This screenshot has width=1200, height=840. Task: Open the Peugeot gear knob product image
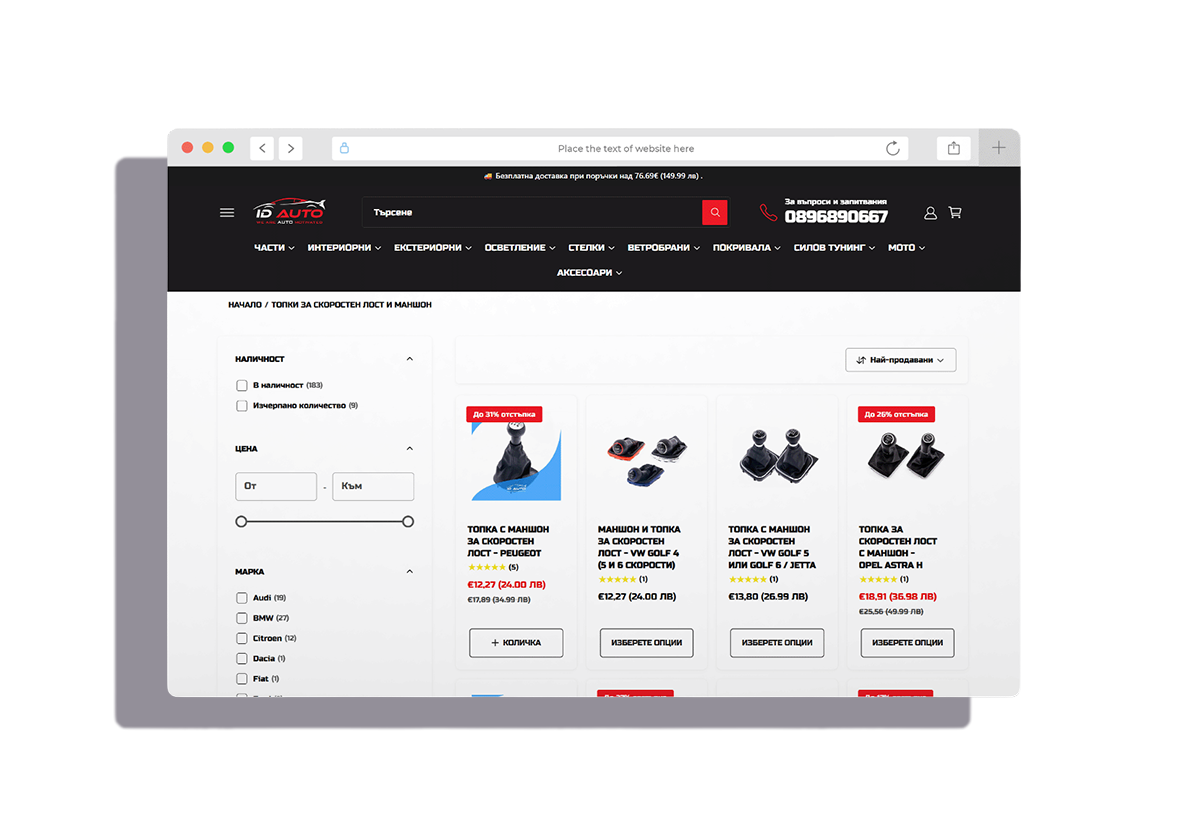point(516,462)
